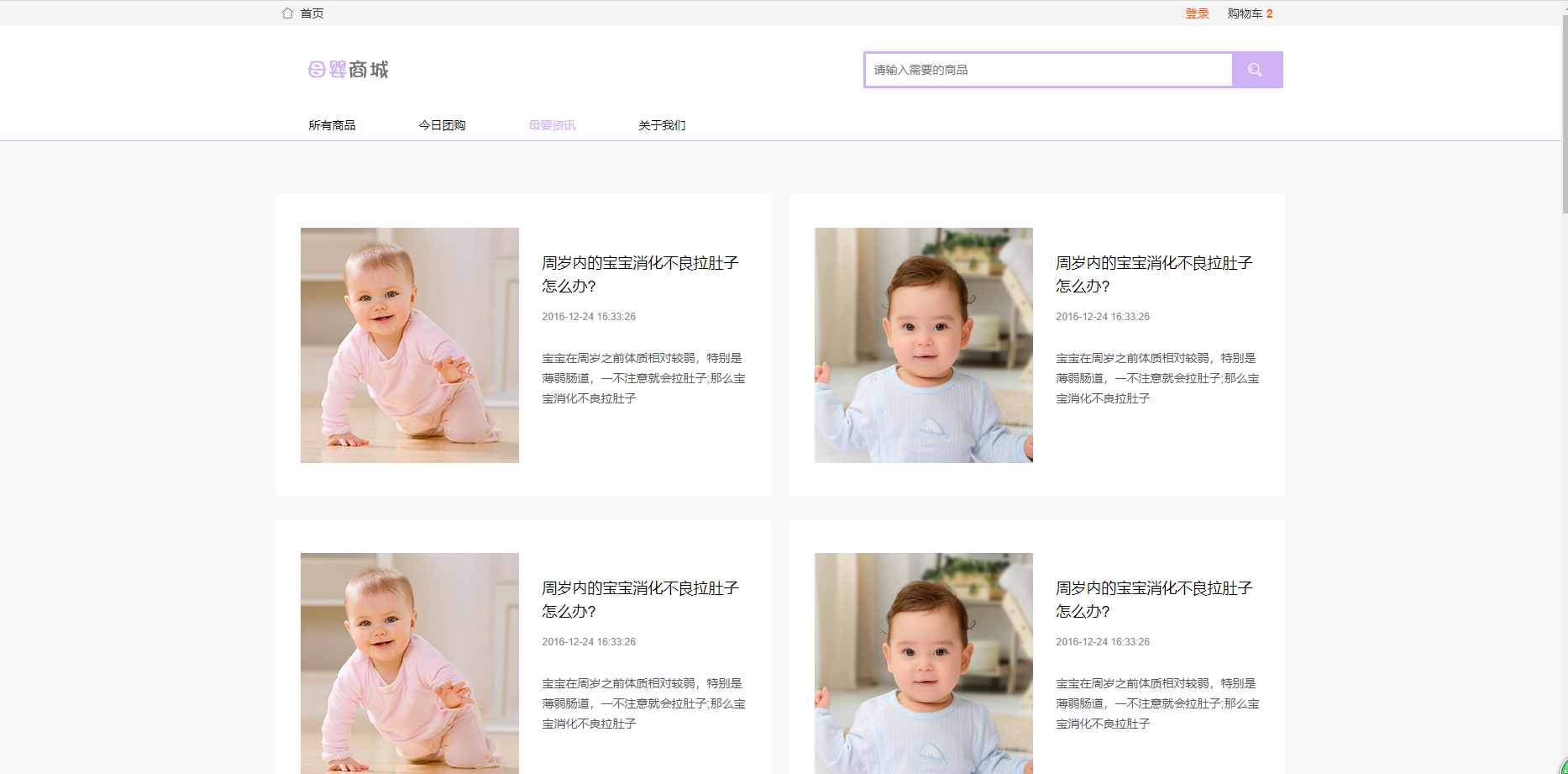Click bottom-right article date 2016-12-24 16:33:26
Viewport: 1568px width, 774px height.
tap(1103, 642)
